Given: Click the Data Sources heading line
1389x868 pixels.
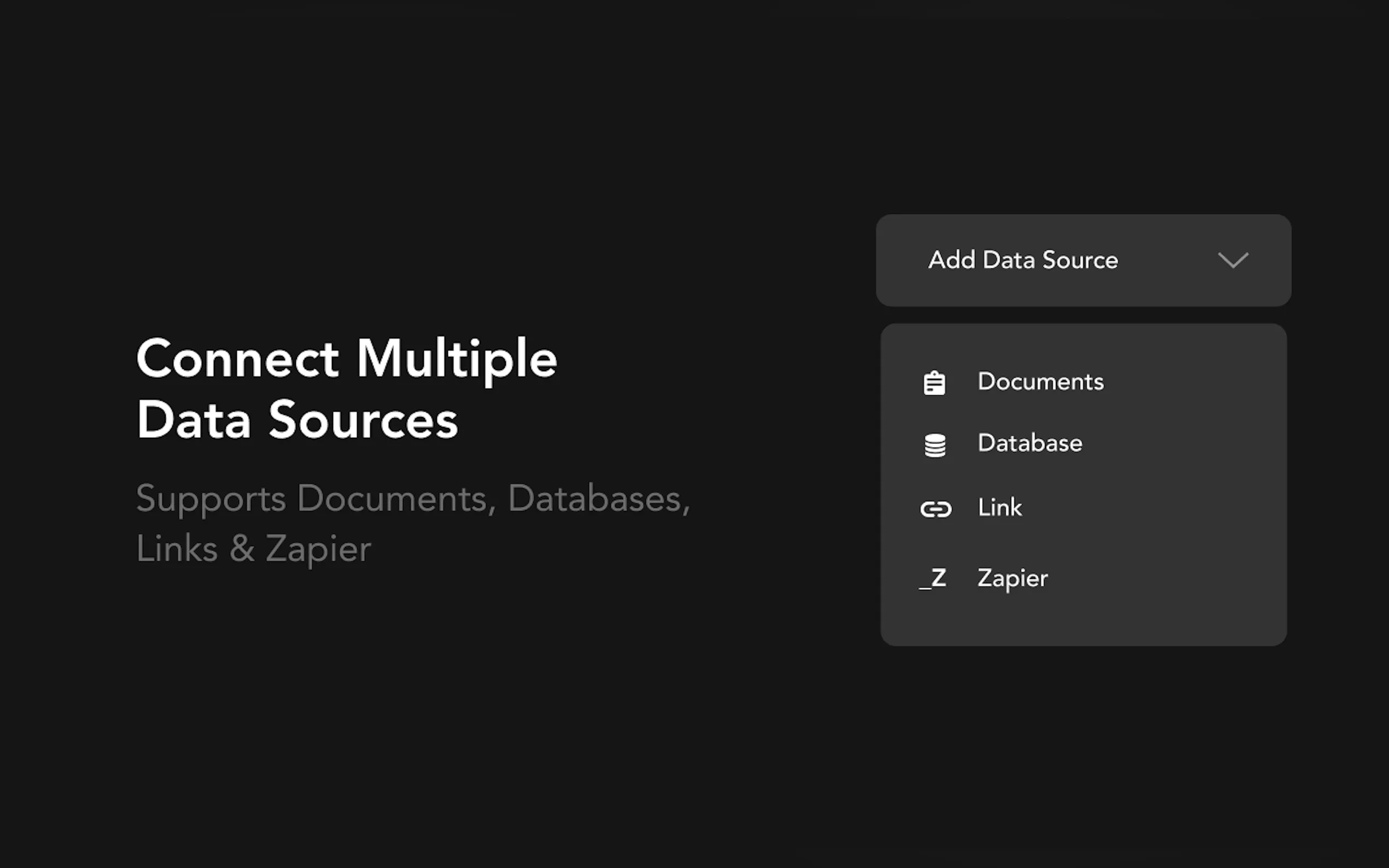Looking at the screenshot, I should pyautogui.click(x=297, y=420).
